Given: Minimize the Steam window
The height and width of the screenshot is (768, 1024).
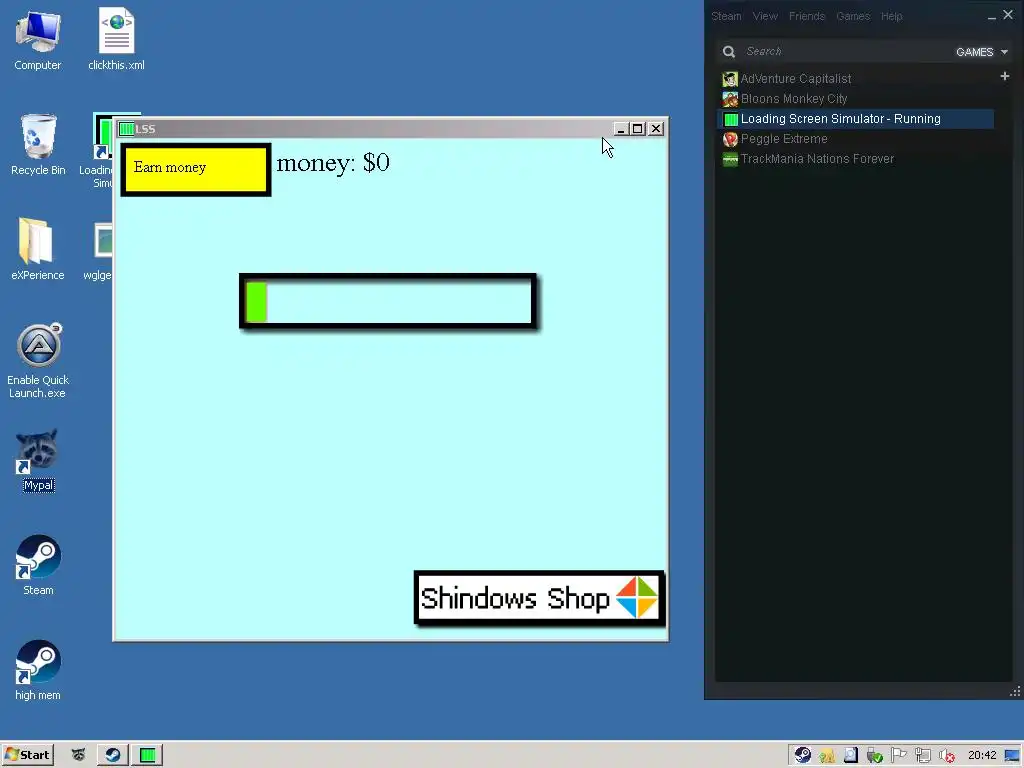Looking at the screenshot, I should 991,16.
